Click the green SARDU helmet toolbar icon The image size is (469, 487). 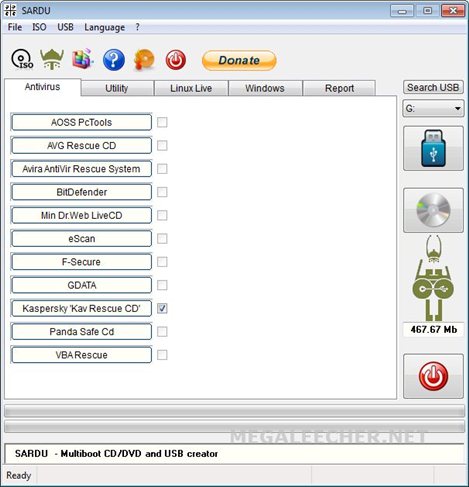coord(52,59)
